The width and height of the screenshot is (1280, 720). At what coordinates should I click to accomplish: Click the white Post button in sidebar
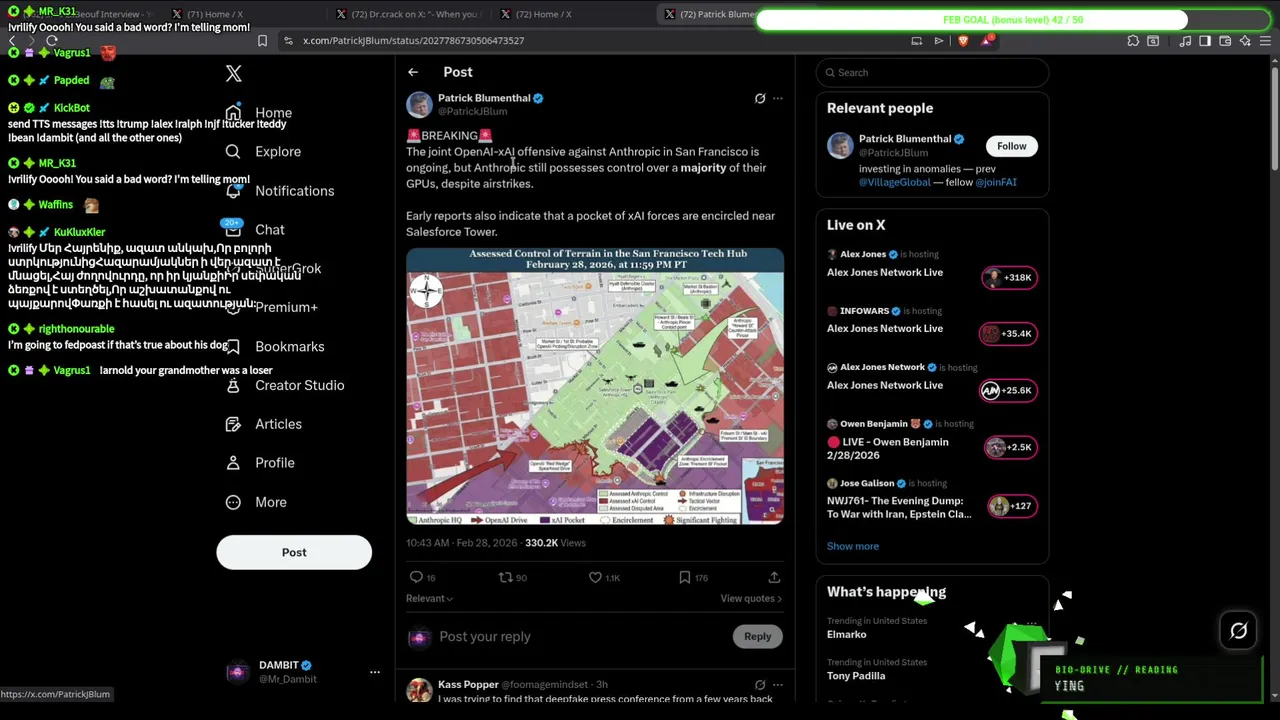tap(294, 552)
